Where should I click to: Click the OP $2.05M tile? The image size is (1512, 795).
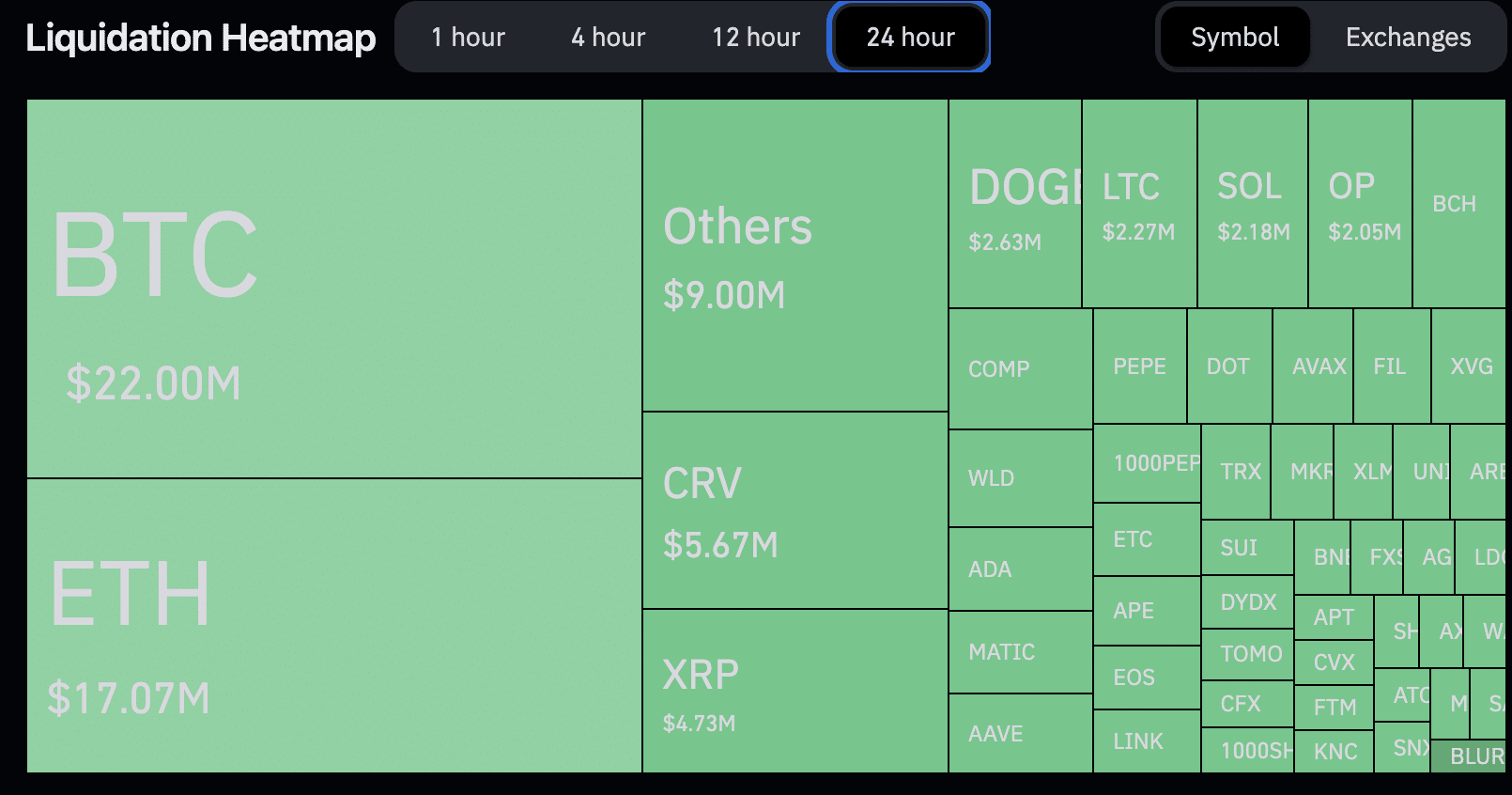tap(1360, 204)
